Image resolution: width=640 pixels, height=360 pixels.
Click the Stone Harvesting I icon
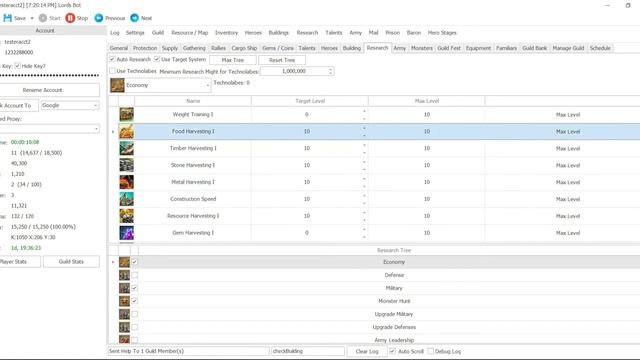[127, 165]
